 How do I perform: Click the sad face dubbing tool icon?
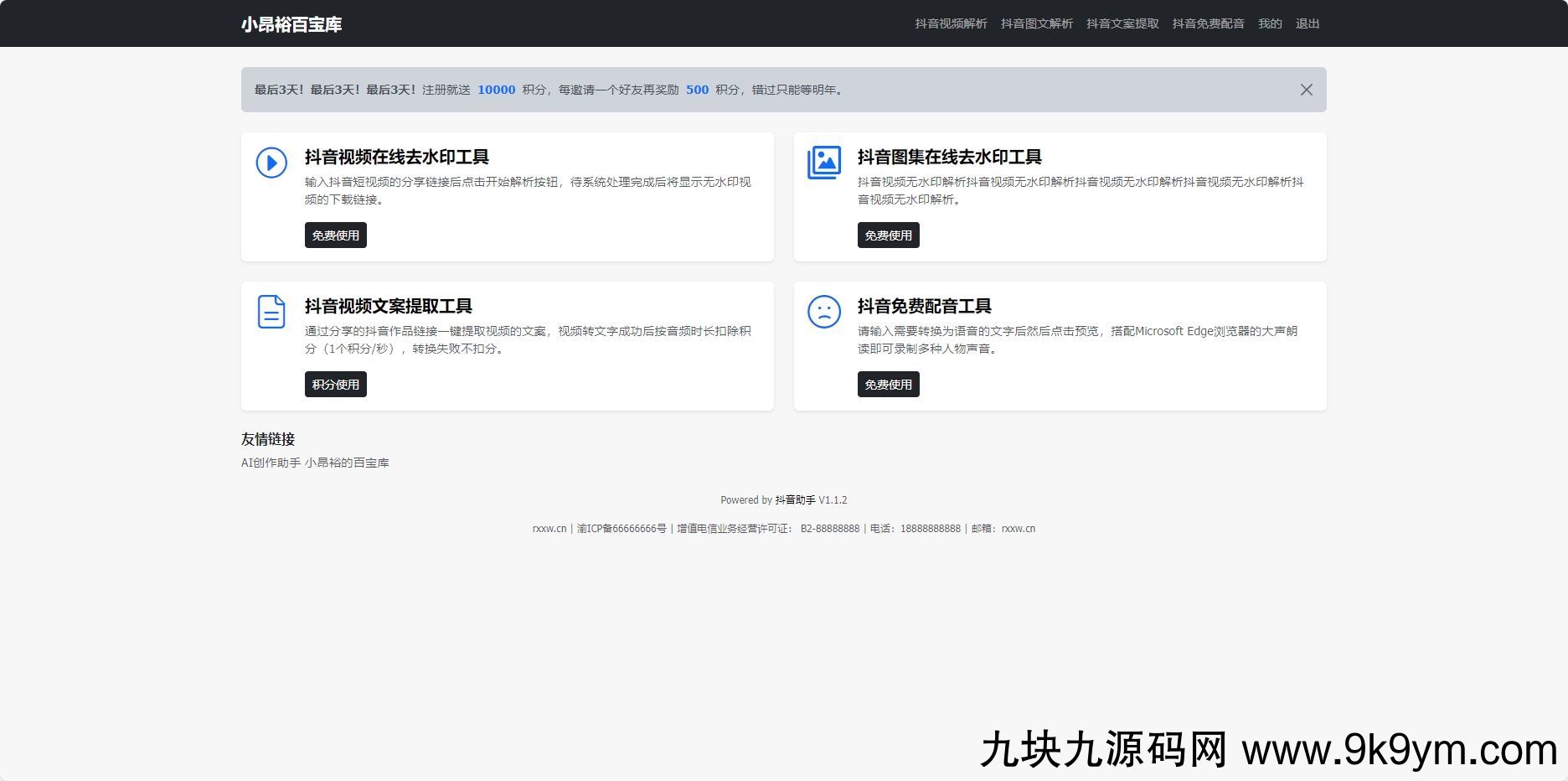coord(823,312)
